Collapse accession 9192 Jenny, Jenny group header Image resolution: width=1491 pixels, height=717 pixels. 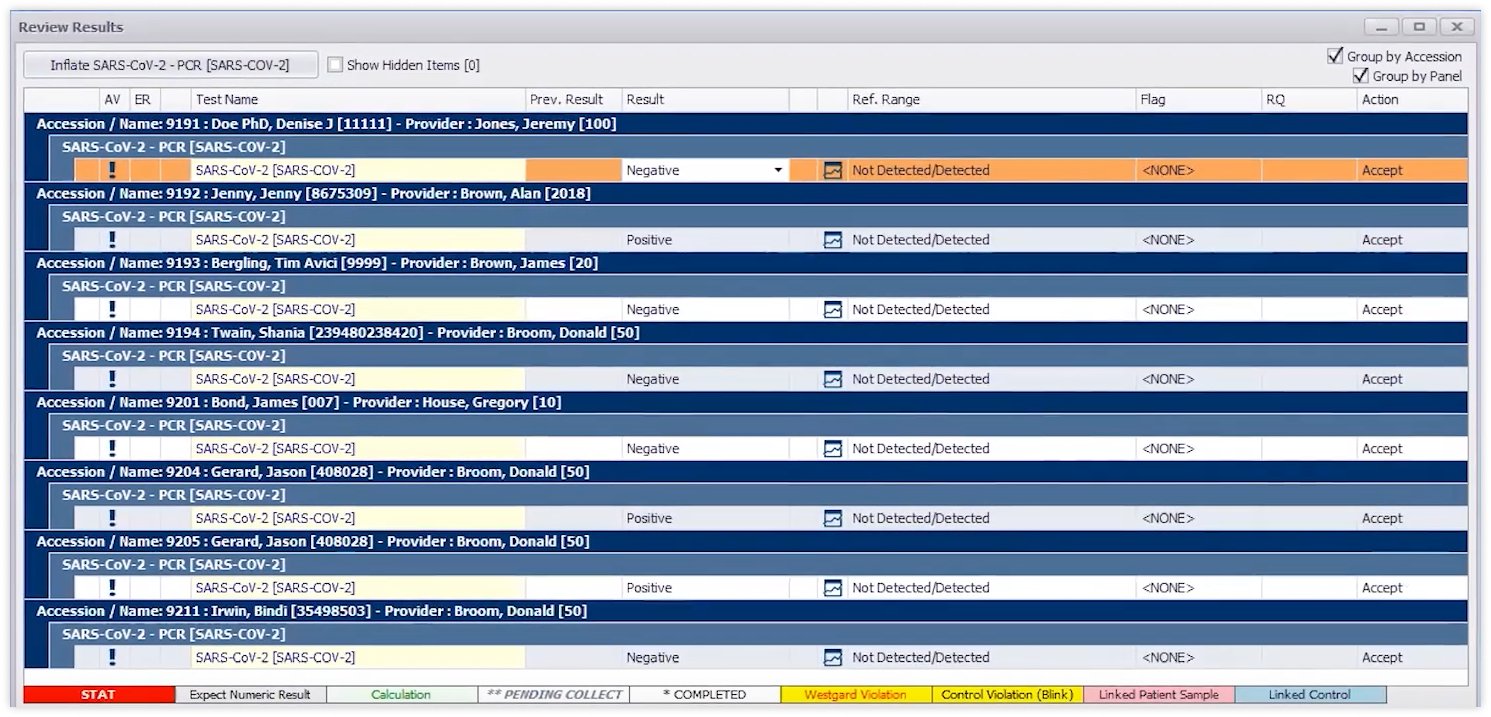[313, 194]
